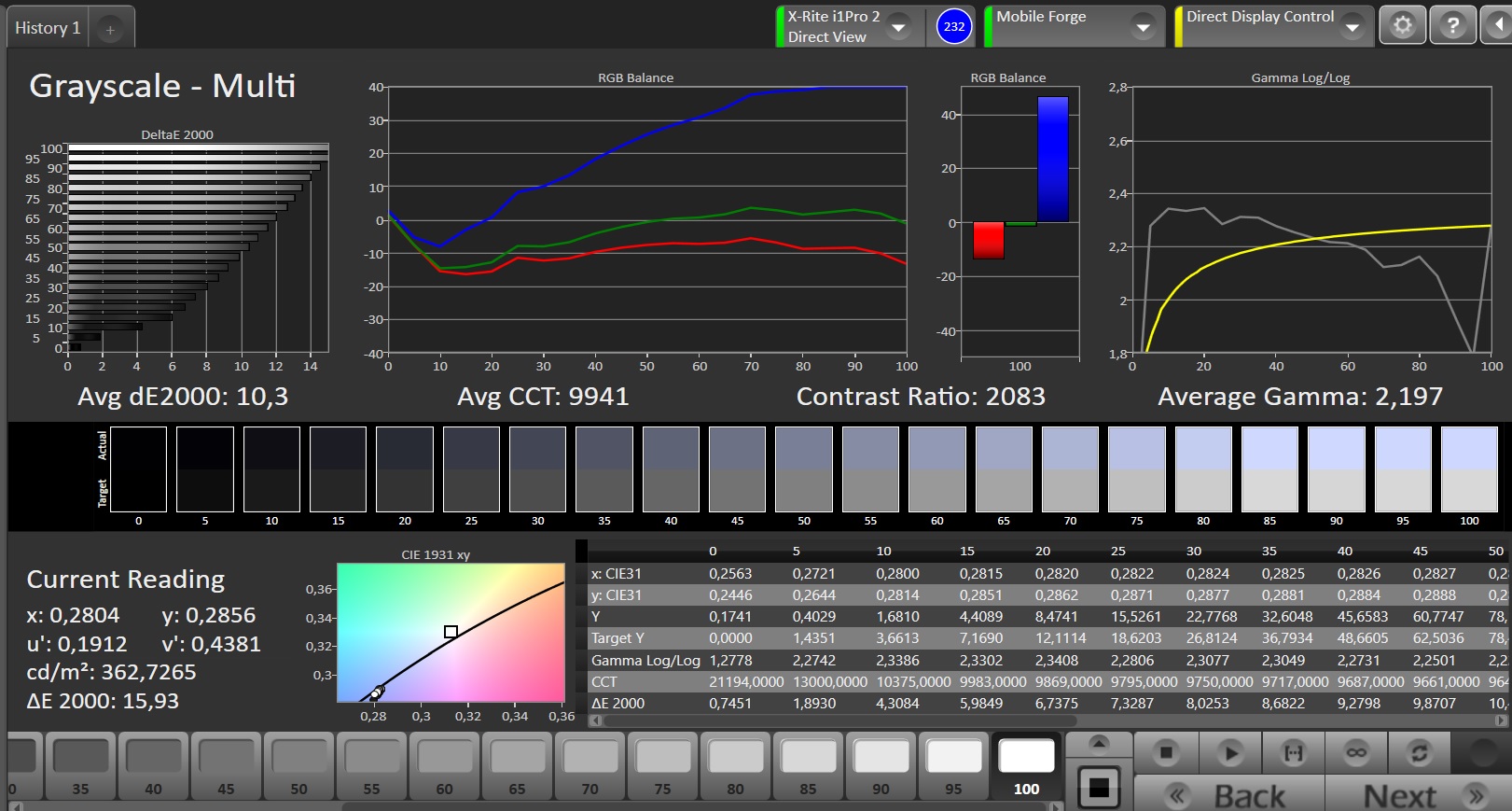
Task: Expand the Mobile Forge source dropdown
Action: 1144,27
